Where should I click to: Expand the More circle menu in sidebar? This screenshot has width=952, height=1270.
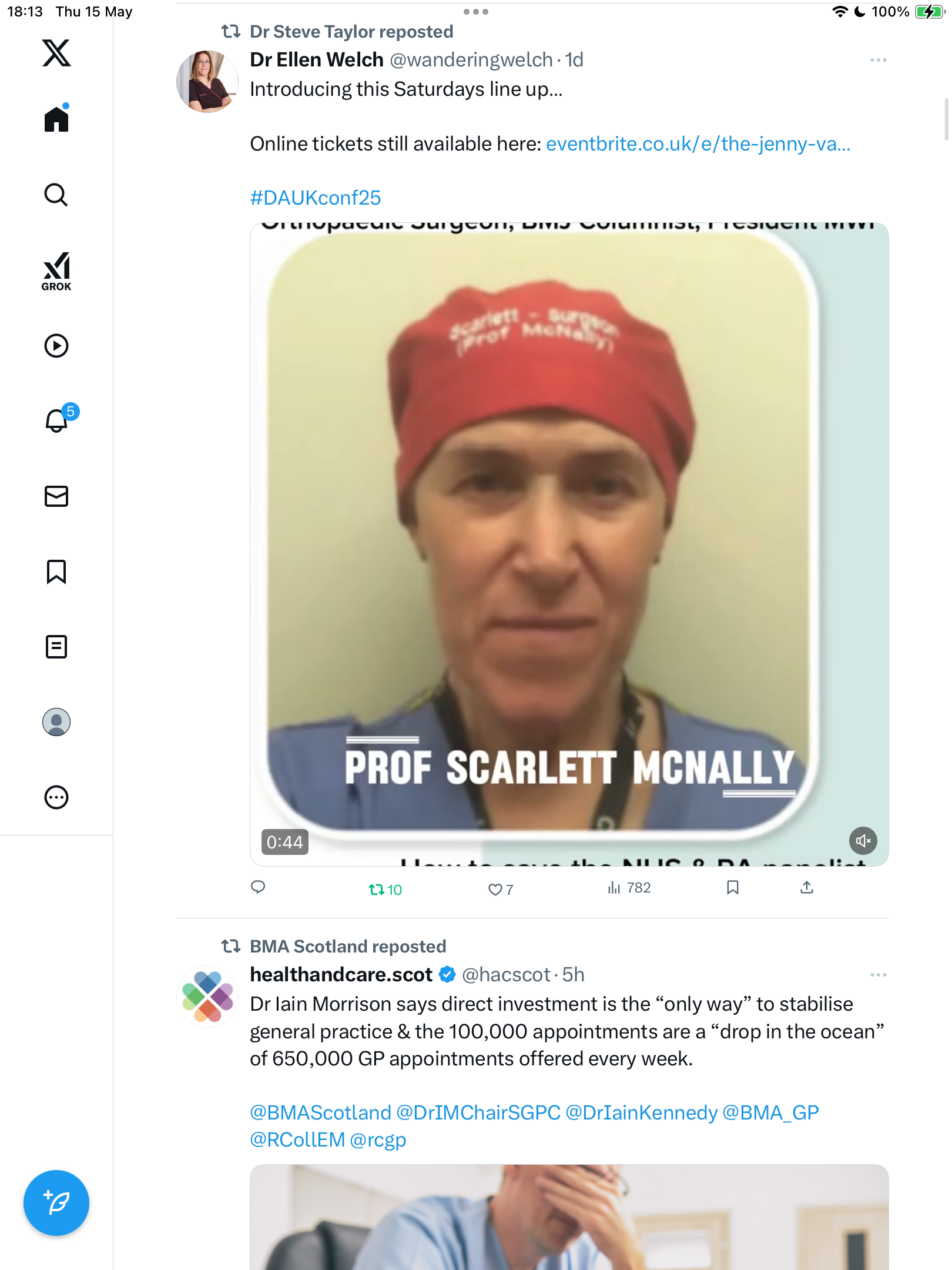(56, 797)
